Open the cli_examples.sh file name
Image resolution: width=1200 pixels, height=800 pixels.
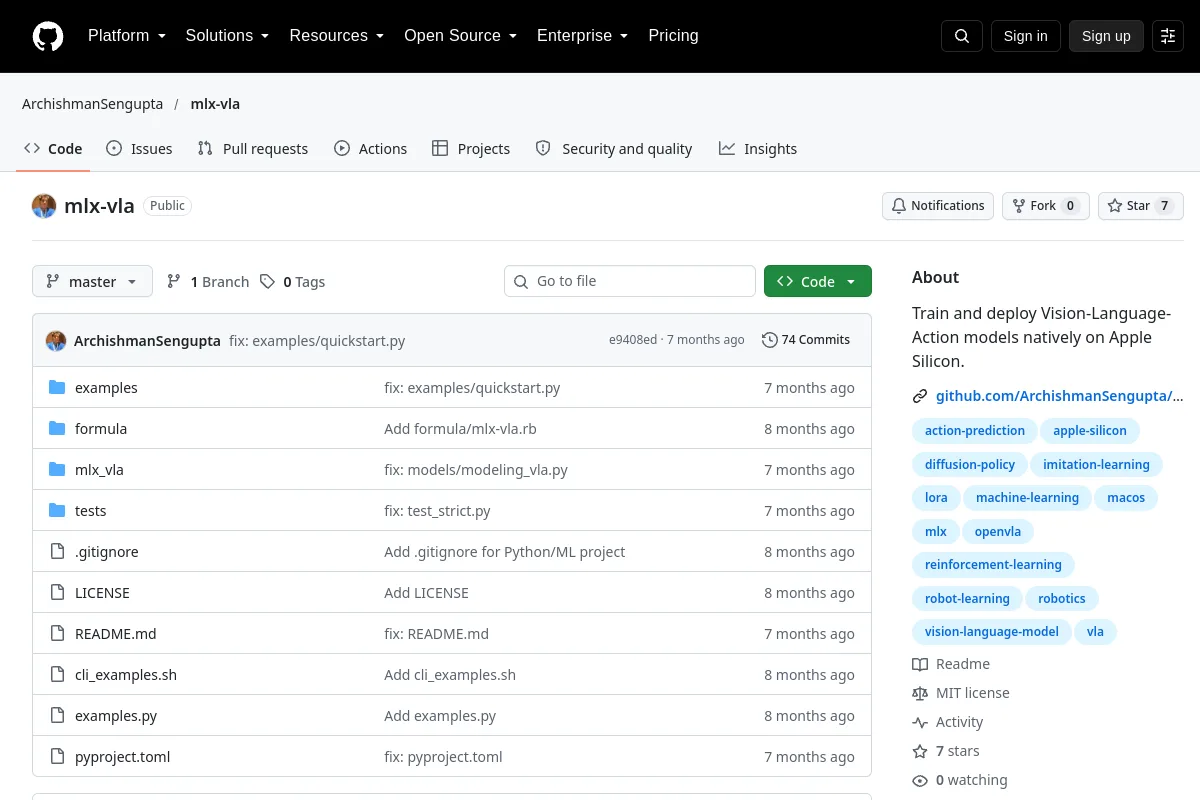coord(126,675)
